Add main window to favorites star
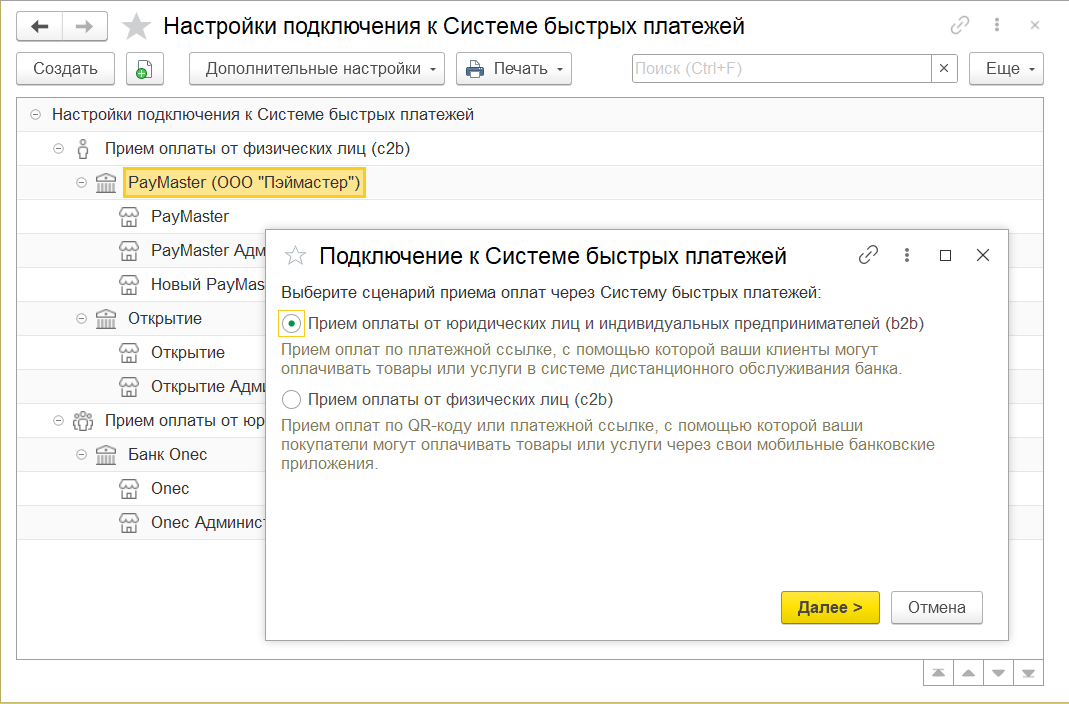The width and height of the screenshot is (1069, 704). tap(136, 26)
